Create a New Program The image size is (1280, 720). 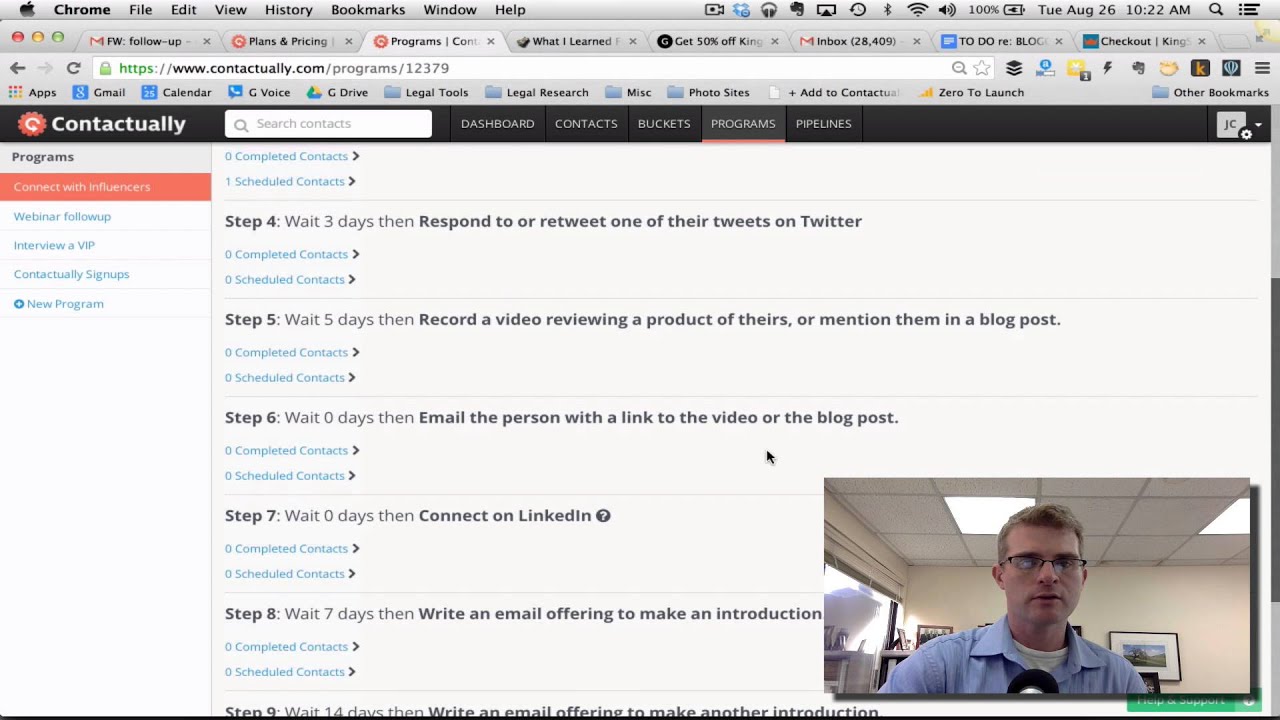(58, 304)
